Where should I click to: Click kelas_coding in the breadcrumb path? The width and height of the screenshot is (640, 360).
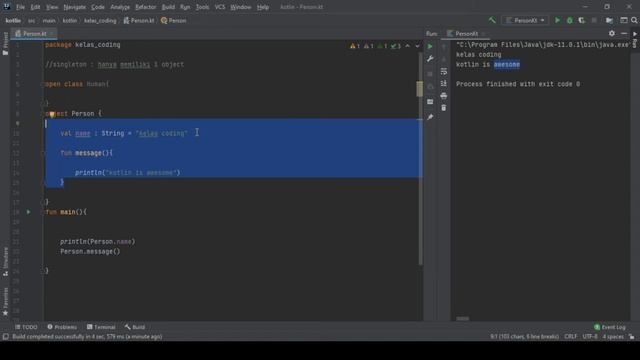click(x=100, y=20)
